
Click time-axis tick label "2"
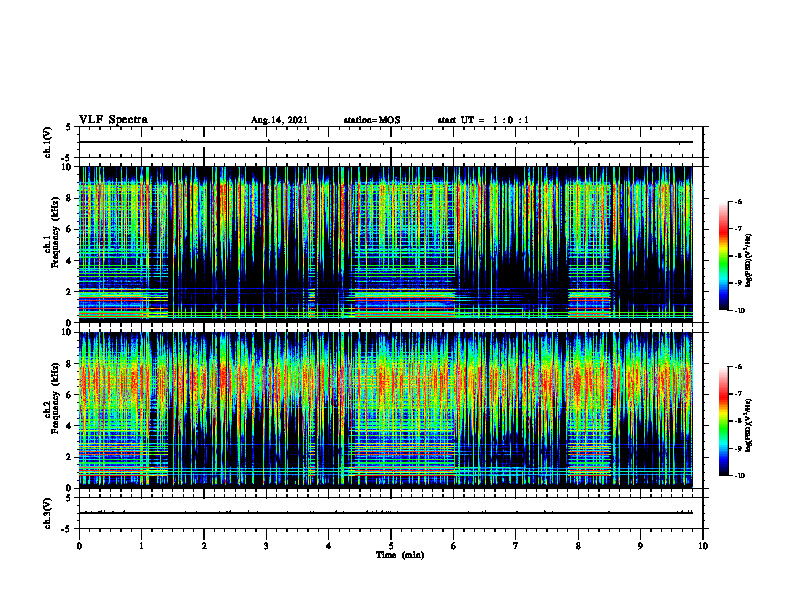[204, 546]
